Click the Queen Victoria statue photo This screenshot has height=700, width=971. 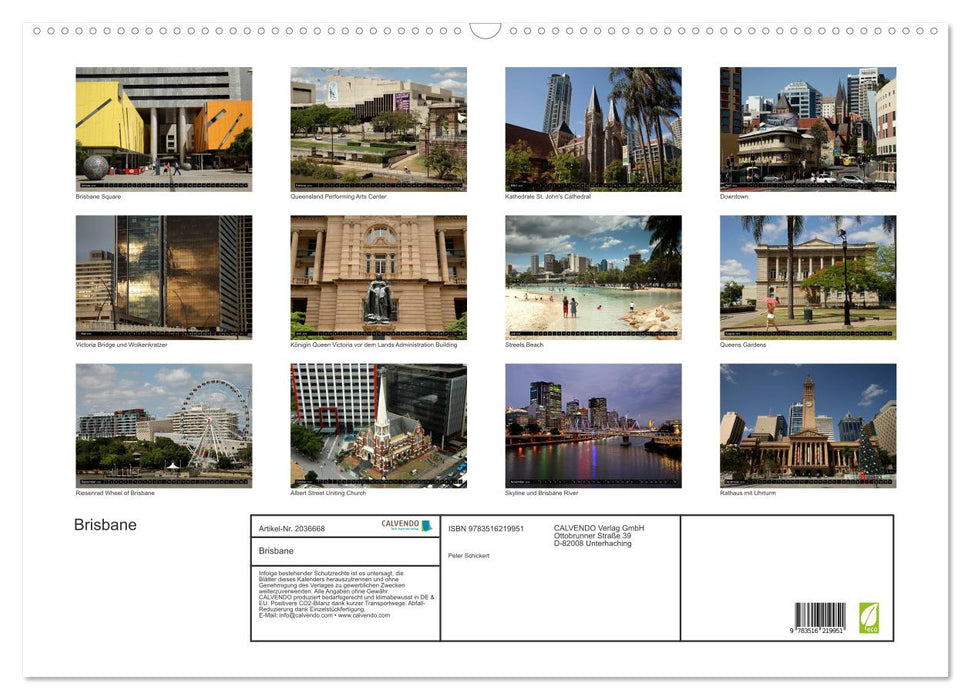pos(378,276)
